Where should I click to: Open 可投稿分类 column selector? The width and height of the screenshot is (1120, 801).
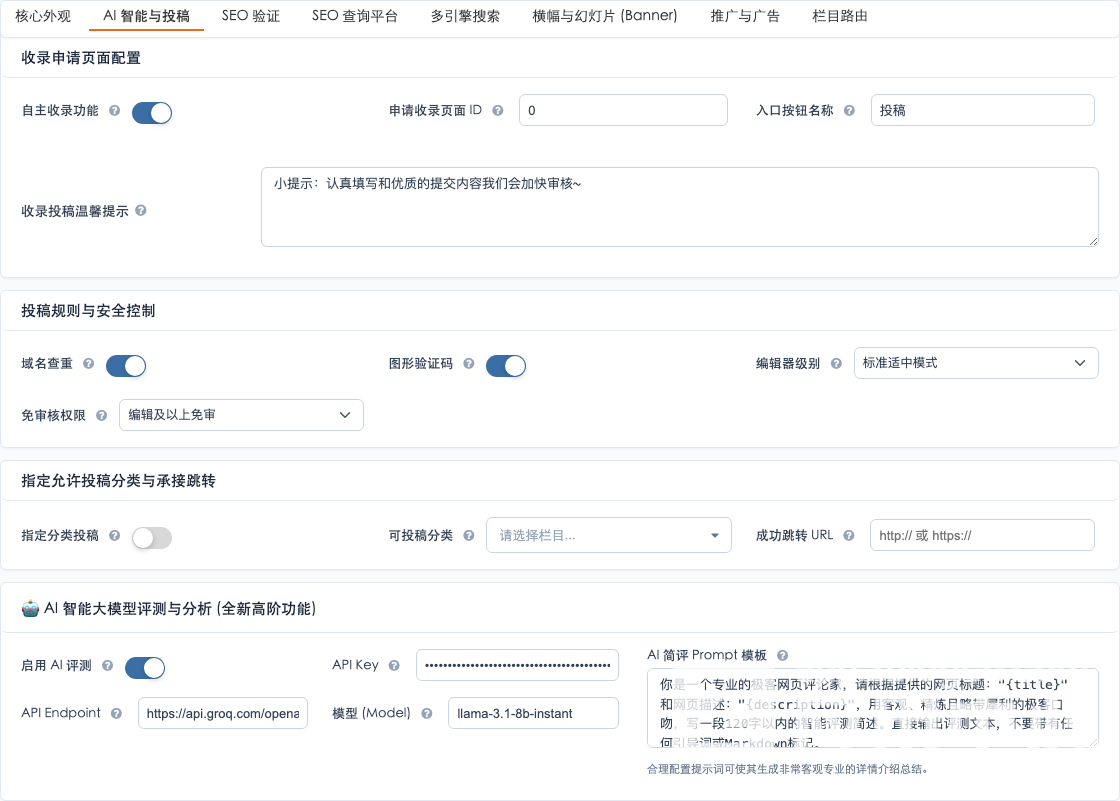click(609, 535)
